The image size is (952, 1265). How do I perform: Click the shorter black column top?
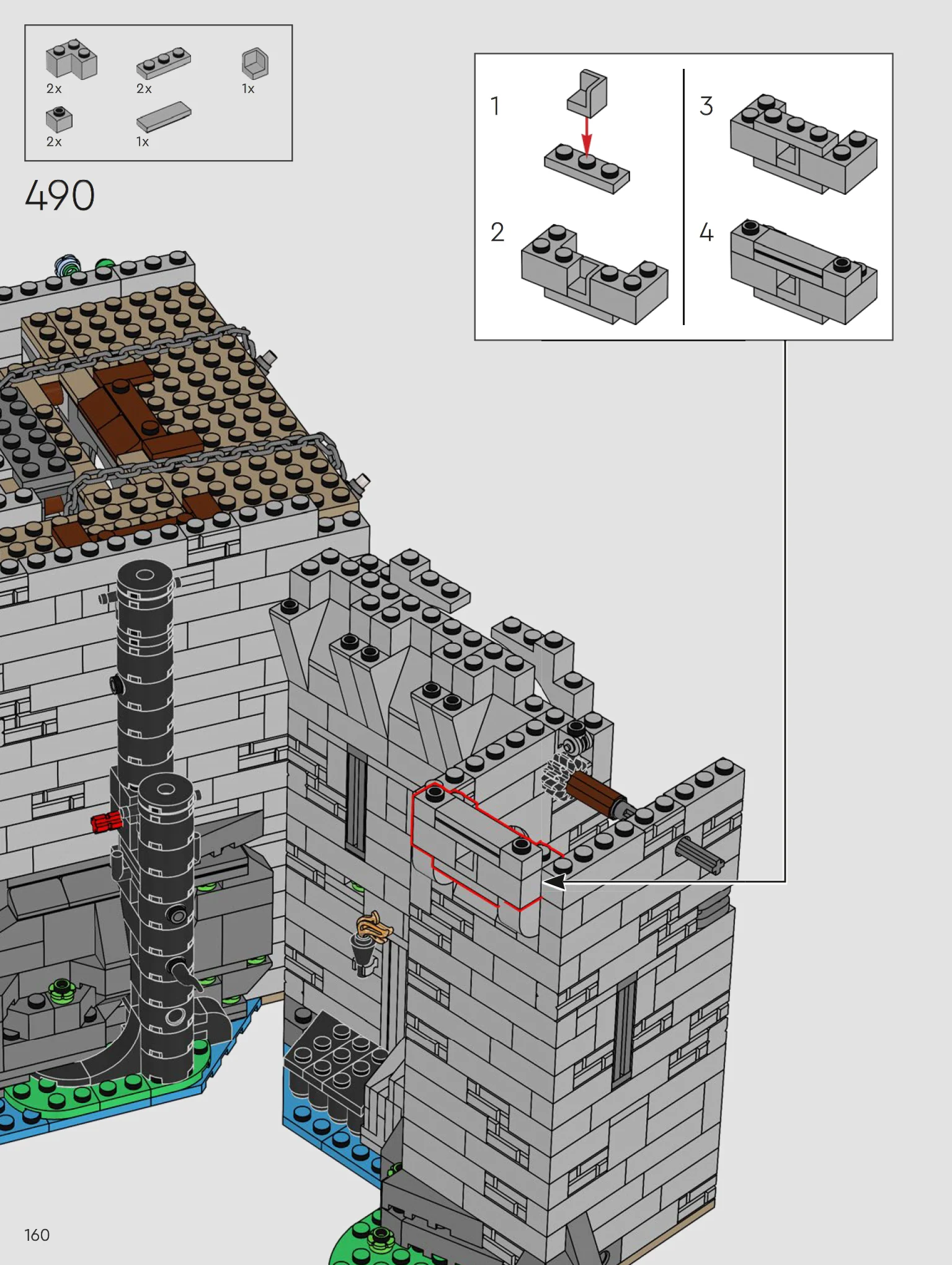tap(166, 789)
